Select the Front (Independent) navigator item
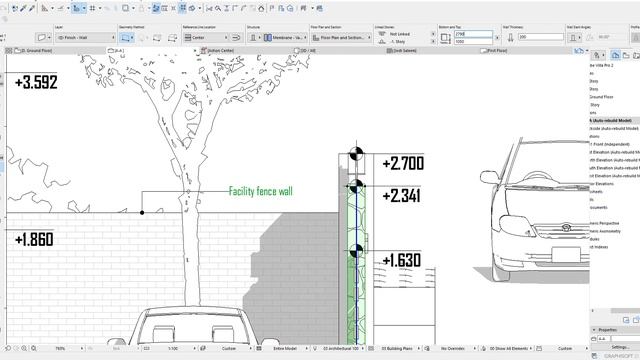 [x=610, y=144]
